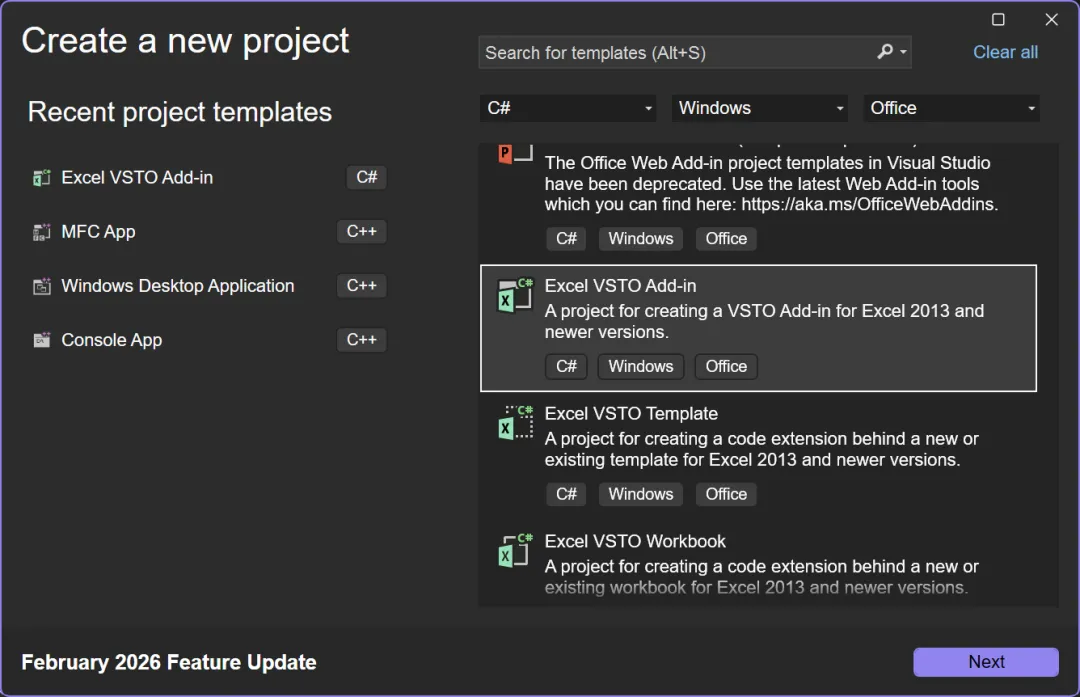Click the Excel VSTO Add-in template icon
Image resolution: width=1080 pixels, height=697 pixels.
point(515,296)
